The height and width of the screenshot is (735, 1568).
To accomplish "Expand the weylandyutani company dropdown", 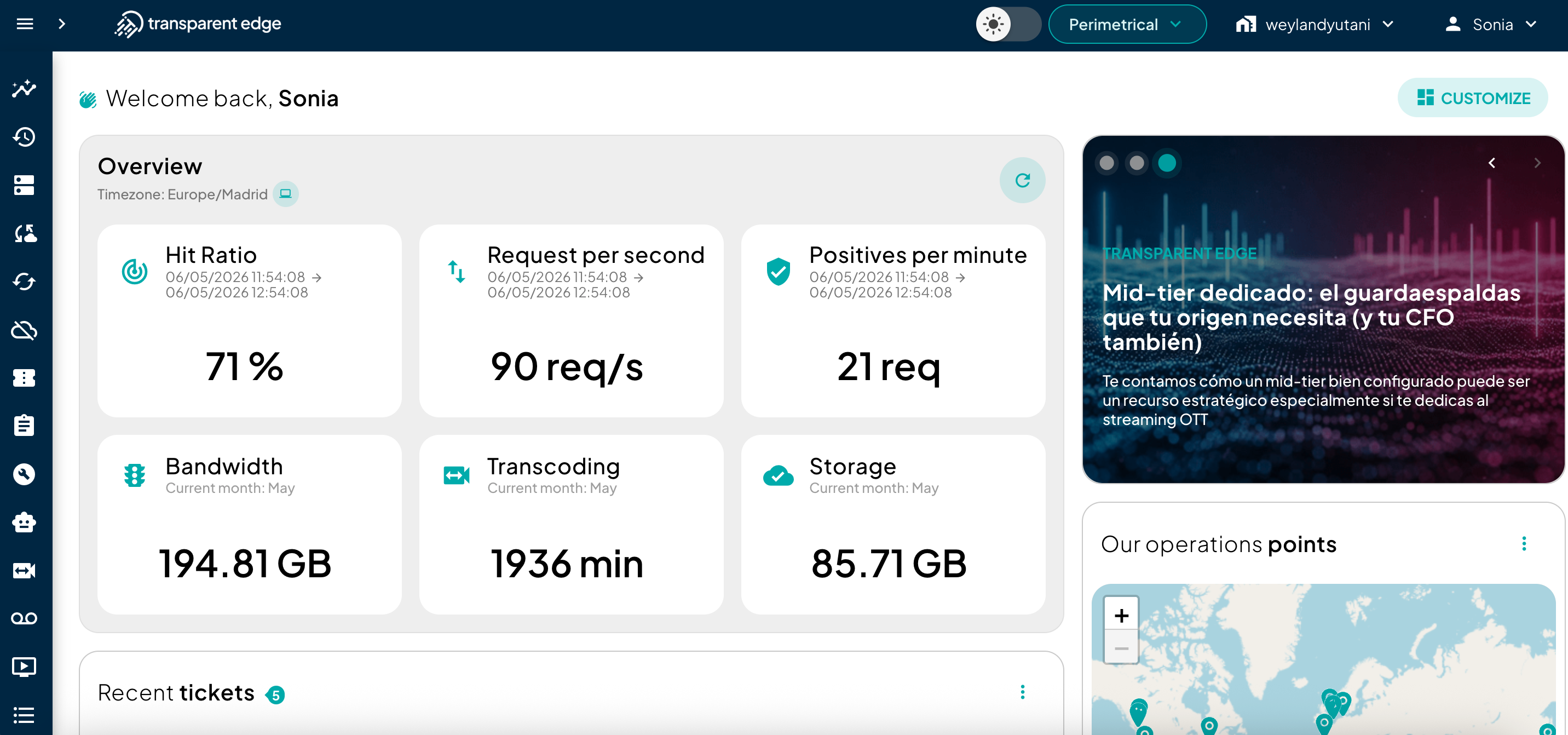I will click(1315, 24).
